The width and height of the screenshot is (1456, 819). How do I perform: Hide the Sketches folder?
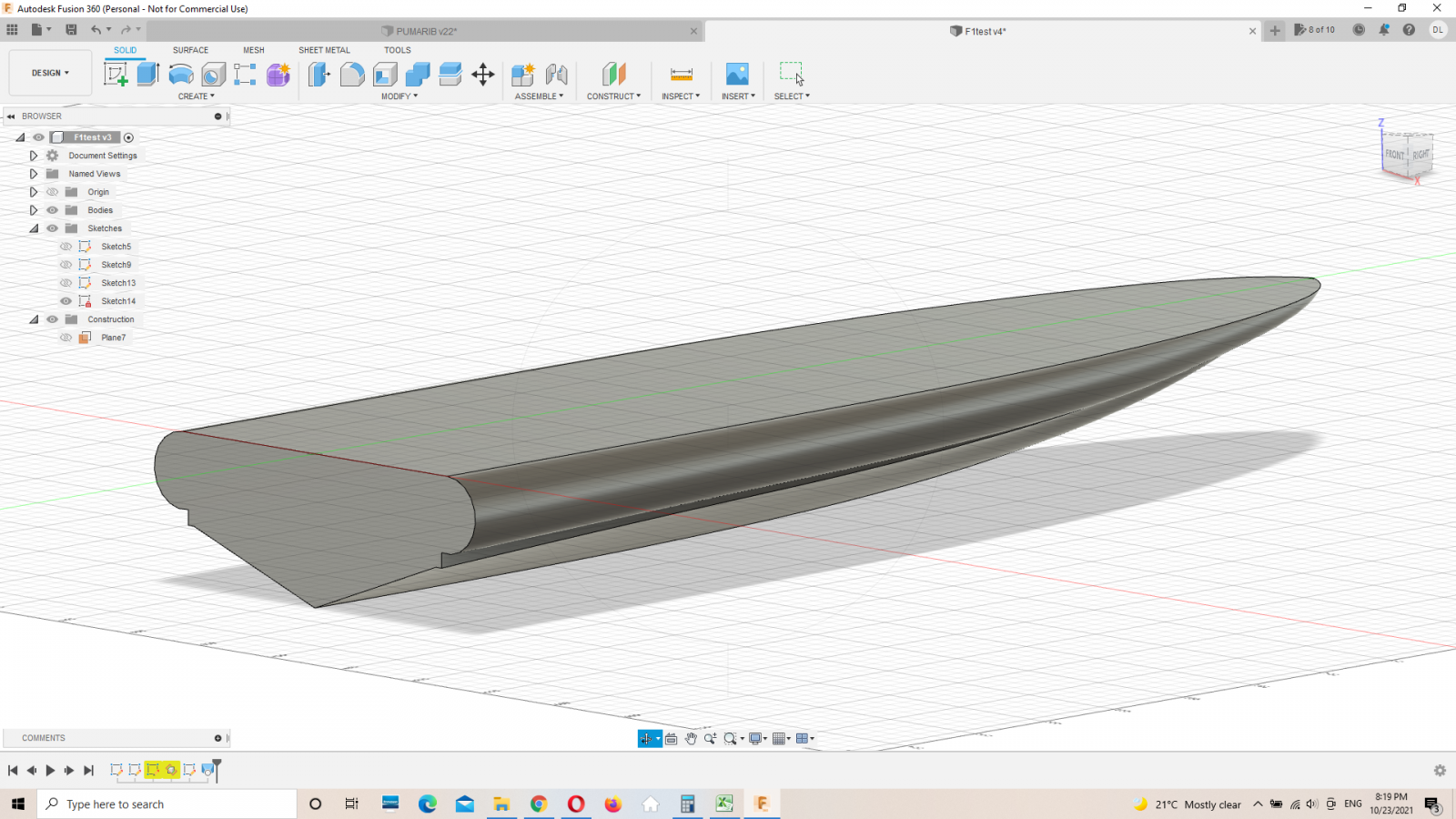[x=52, y=228]
